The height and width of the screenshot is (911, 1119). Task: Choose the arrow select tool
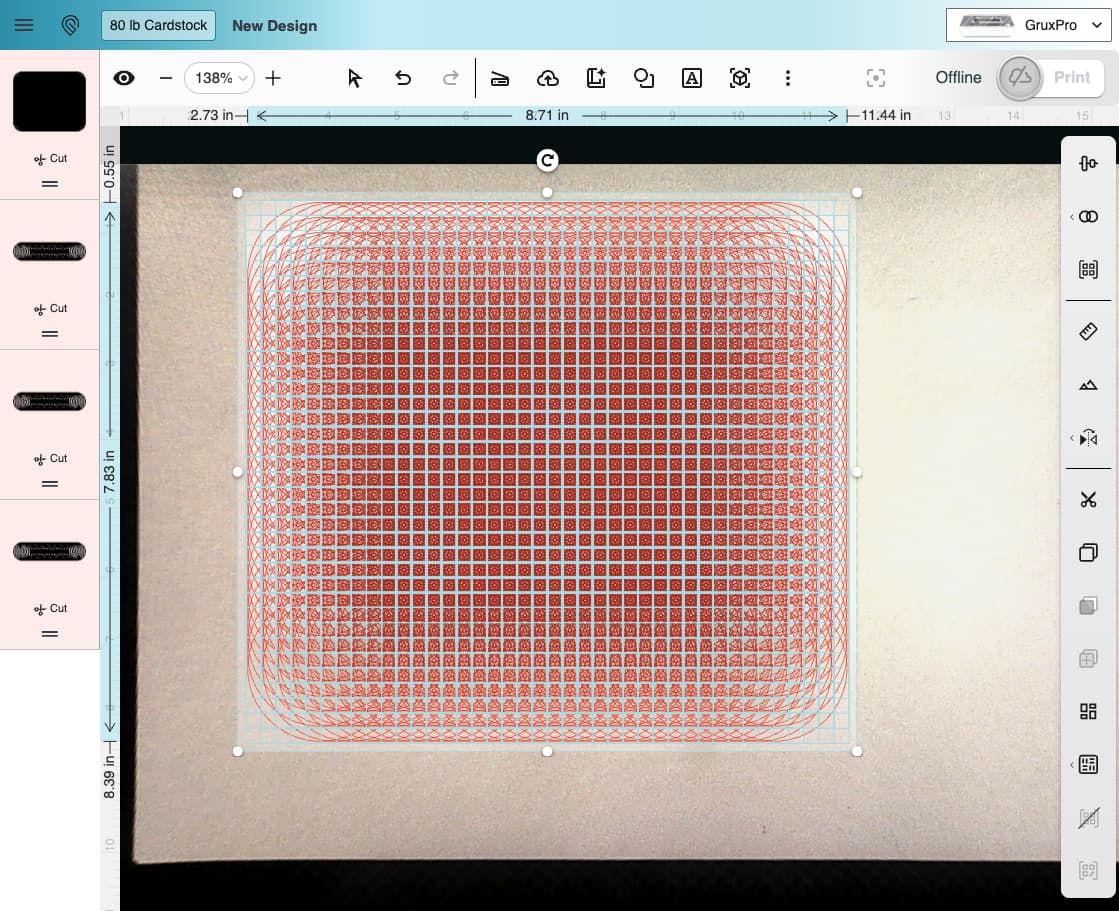pyautogui.click(x=354, y=78)
